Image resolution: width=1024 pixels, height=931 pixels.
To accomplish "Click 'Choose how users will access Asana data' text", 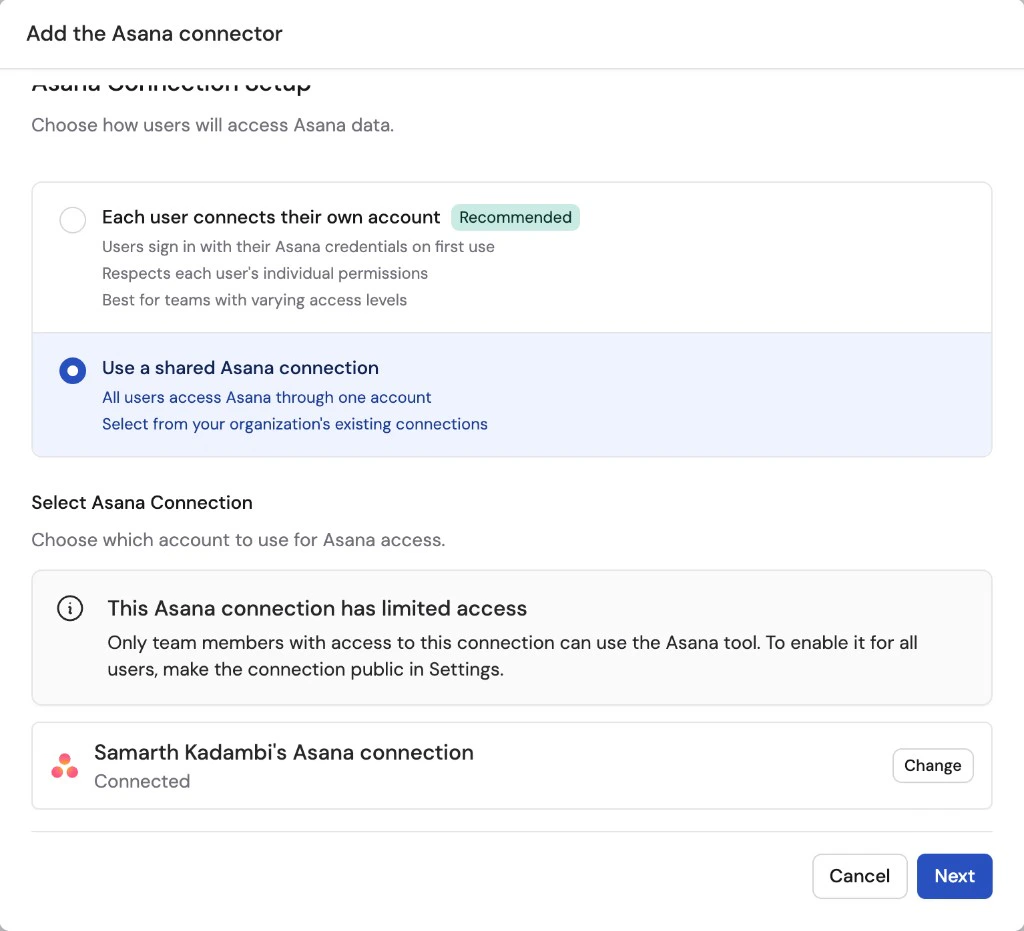I will 213,125.
